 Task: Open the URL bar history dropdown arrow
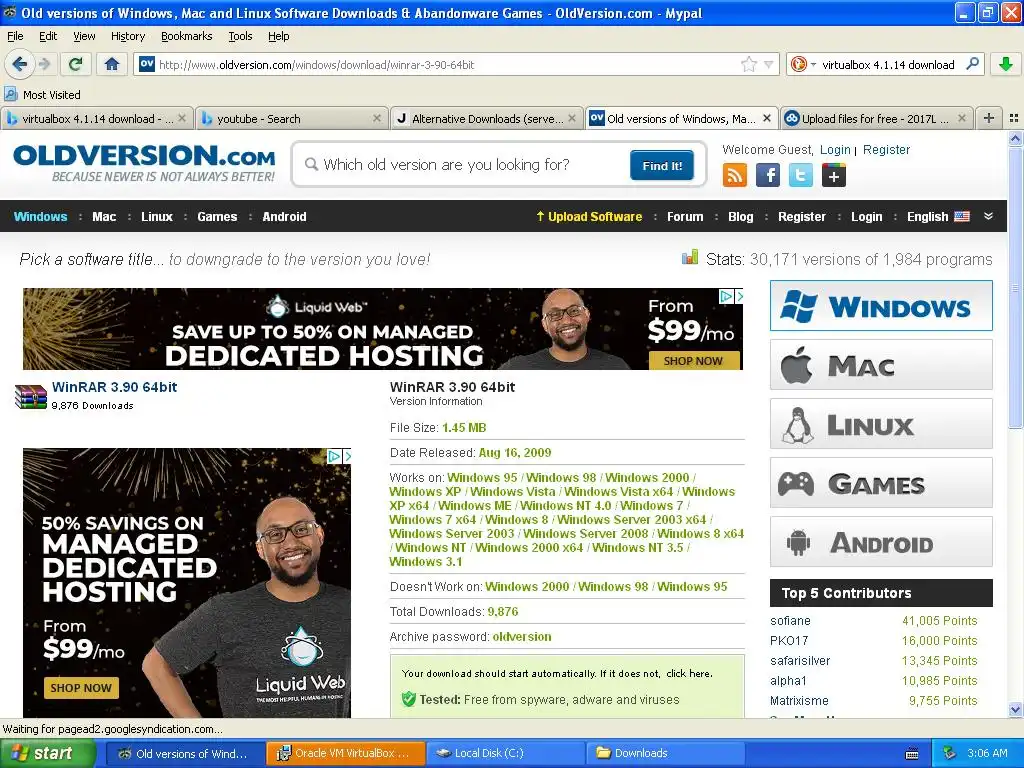769,64
